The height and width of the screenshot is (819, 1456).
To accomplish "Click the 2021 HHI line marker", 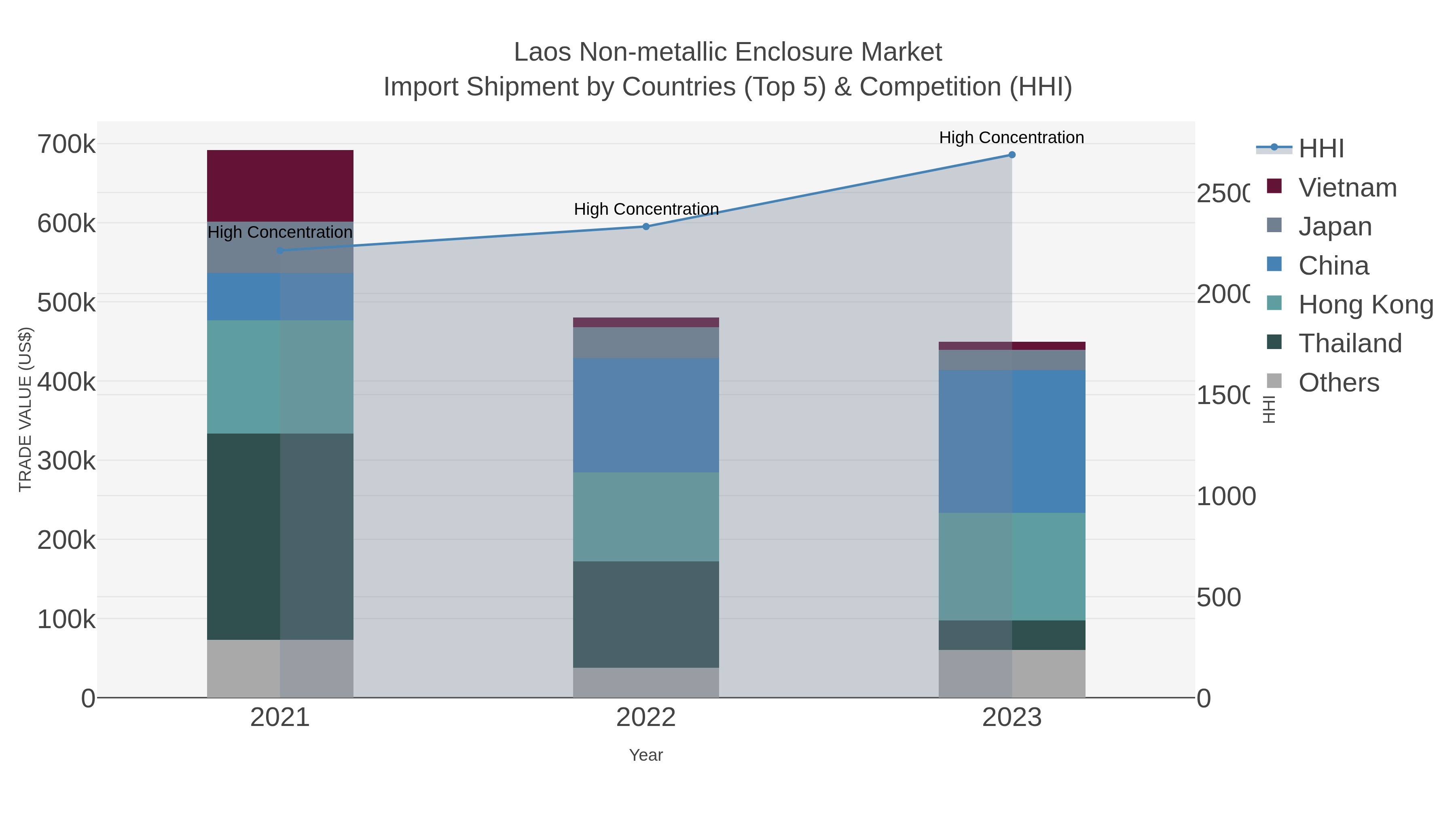I will [x=280, y=250].
